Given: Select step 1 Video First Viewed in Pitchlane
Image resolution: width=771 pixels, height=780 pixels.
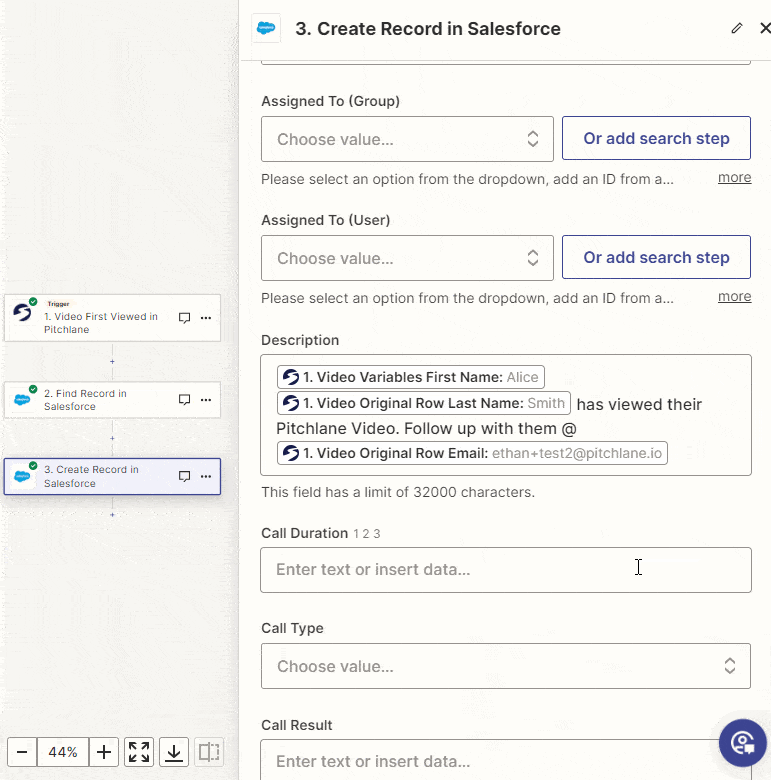Looking at the screenshot, I should (112, 318).
